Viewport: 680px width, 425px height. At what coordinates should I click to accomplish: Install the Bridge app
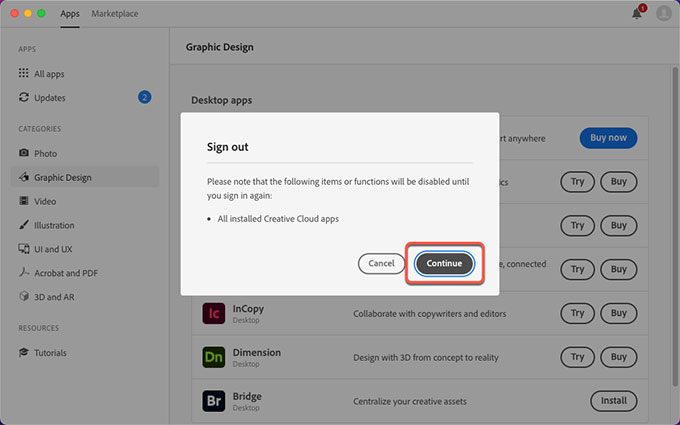tap(613, 401)
